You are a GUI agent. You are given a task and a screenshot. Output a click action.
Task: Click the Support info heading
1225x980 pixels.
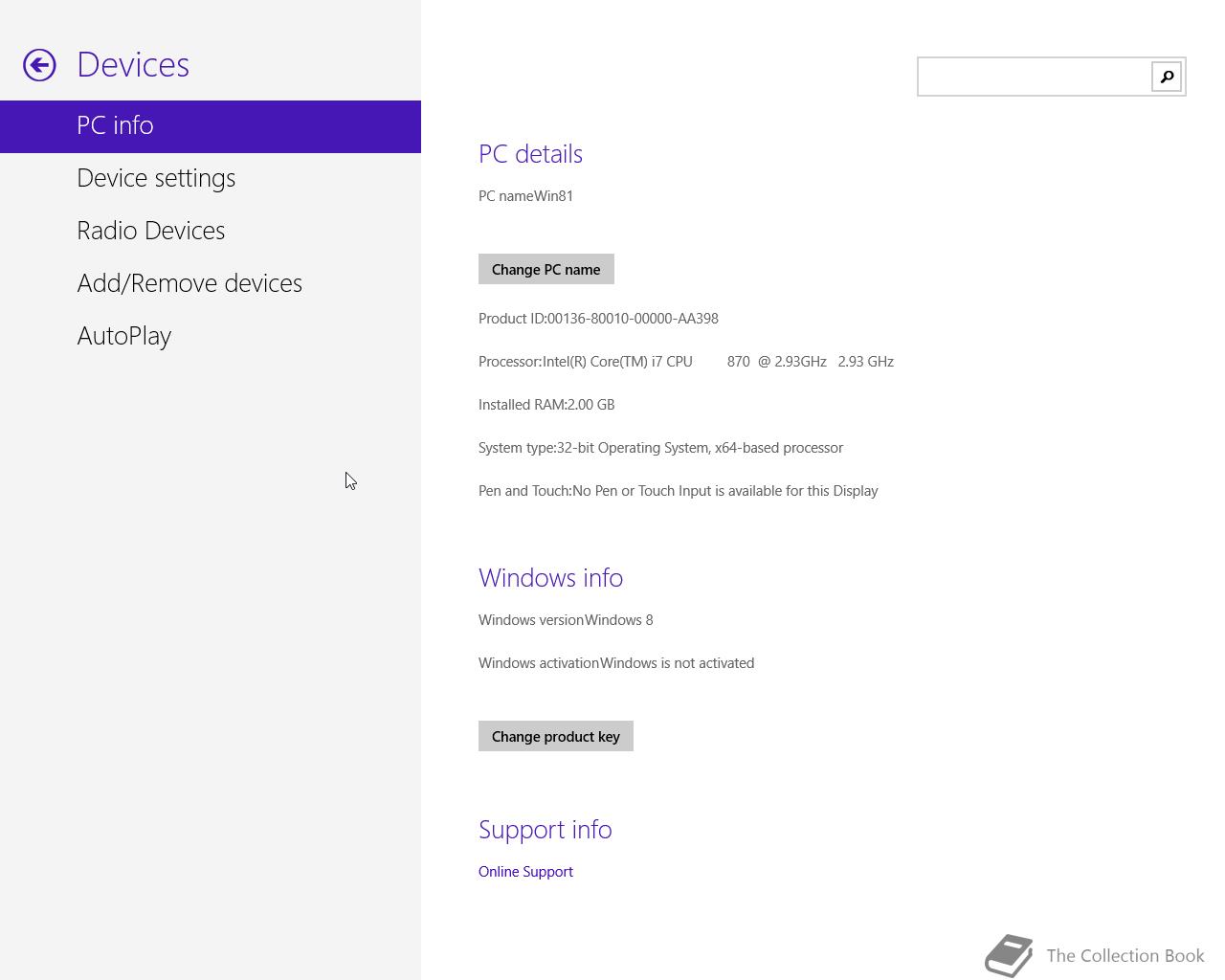point(545,830)
